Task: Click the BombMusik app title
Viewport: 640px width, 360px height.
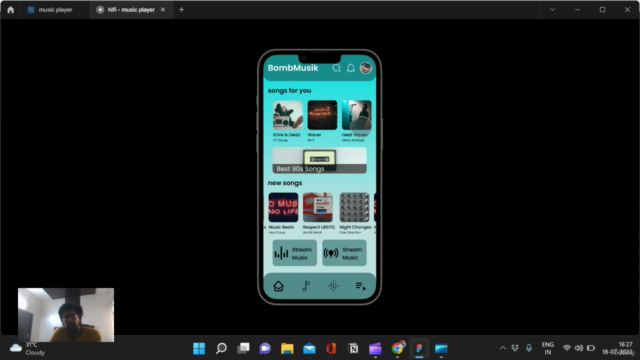Action: 293,68
